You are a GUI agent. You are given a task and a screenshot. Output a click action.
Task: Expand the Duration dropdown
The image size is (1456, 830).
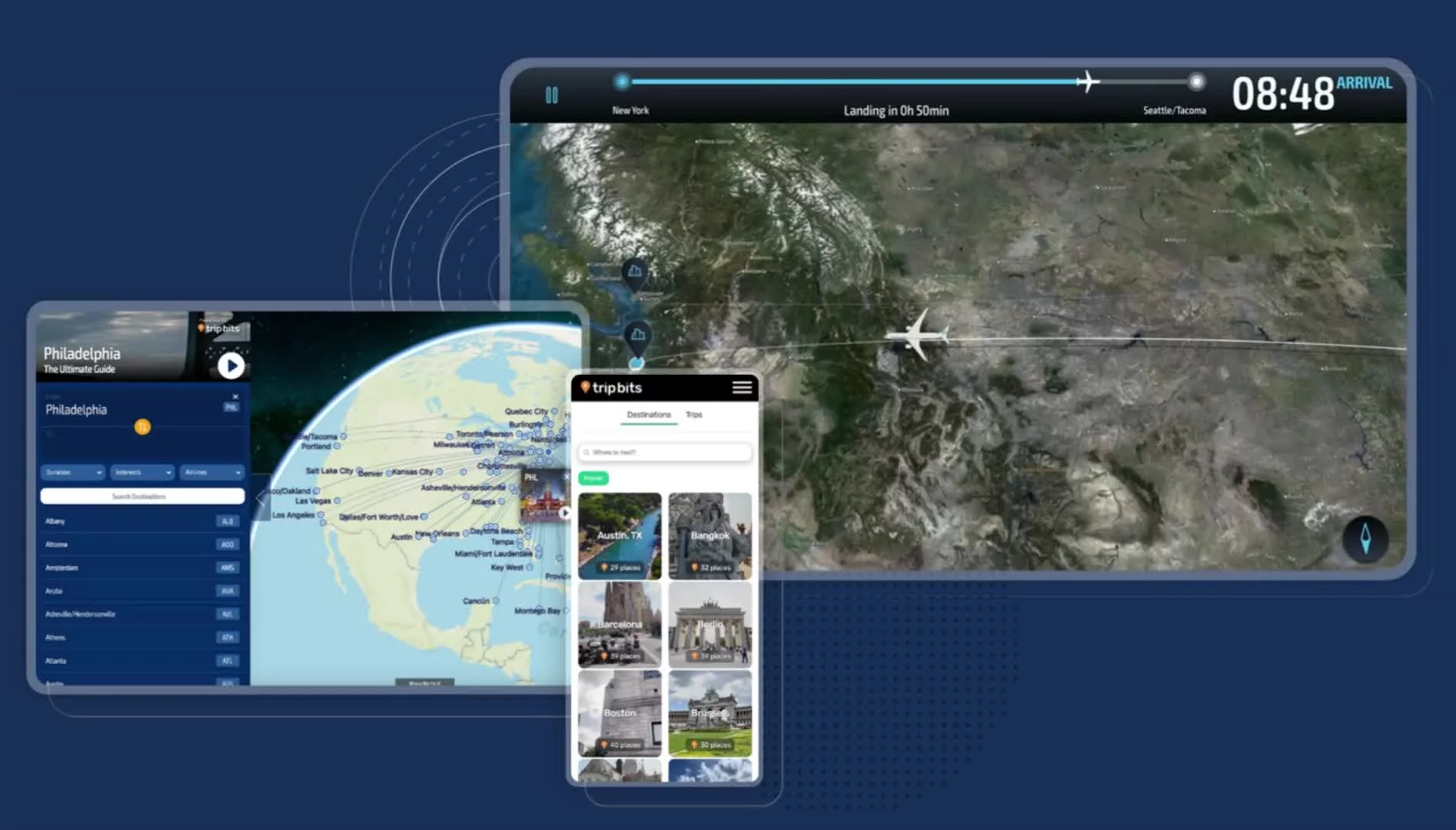(73, 472)
